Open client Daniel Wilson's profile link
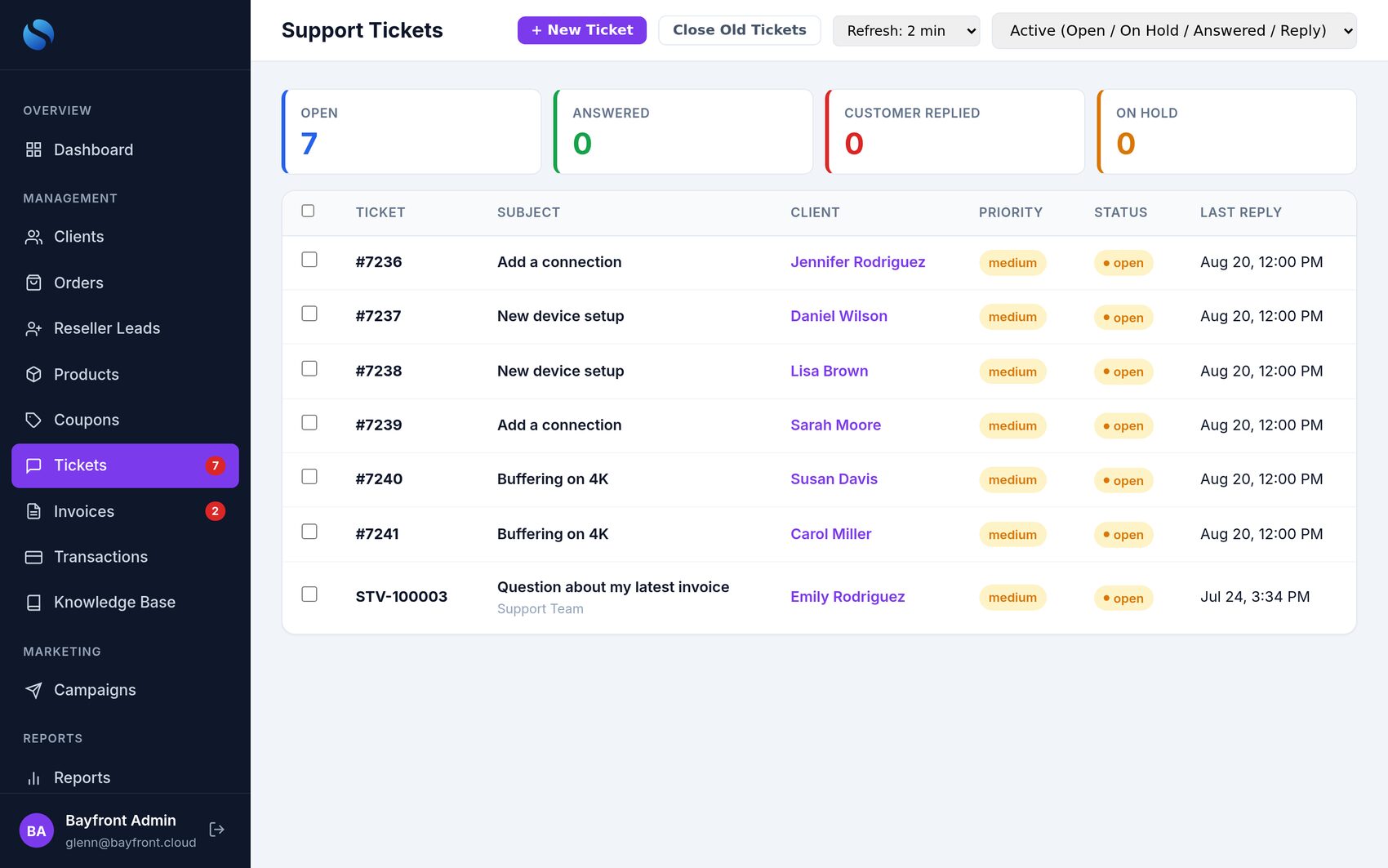Viewport: 1388px width, 868px height. point(839,316)
